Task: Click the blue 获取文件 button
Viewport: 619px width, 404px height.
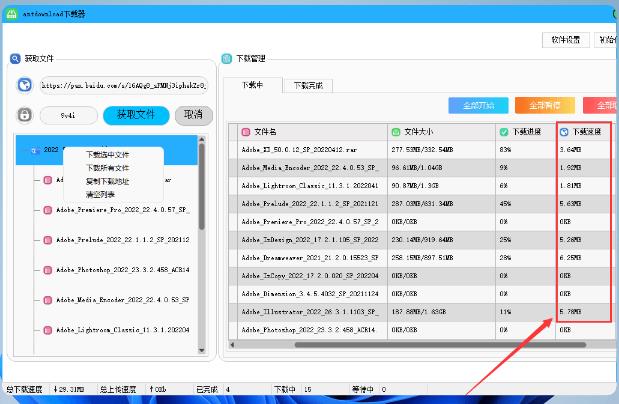Action: tap(136, 115)
